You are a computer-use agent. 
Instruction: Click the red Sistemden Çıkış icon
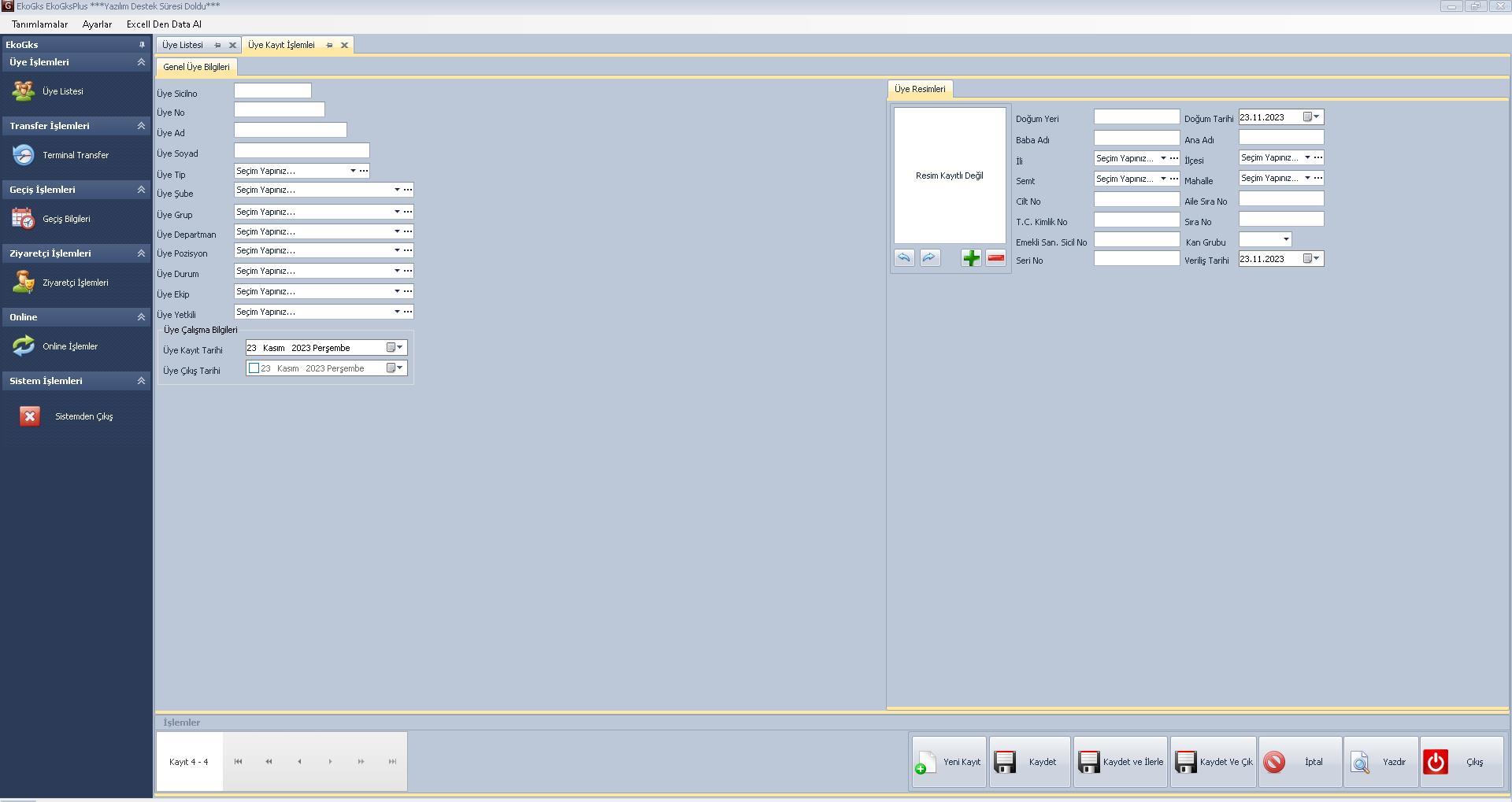coord(30,416)
